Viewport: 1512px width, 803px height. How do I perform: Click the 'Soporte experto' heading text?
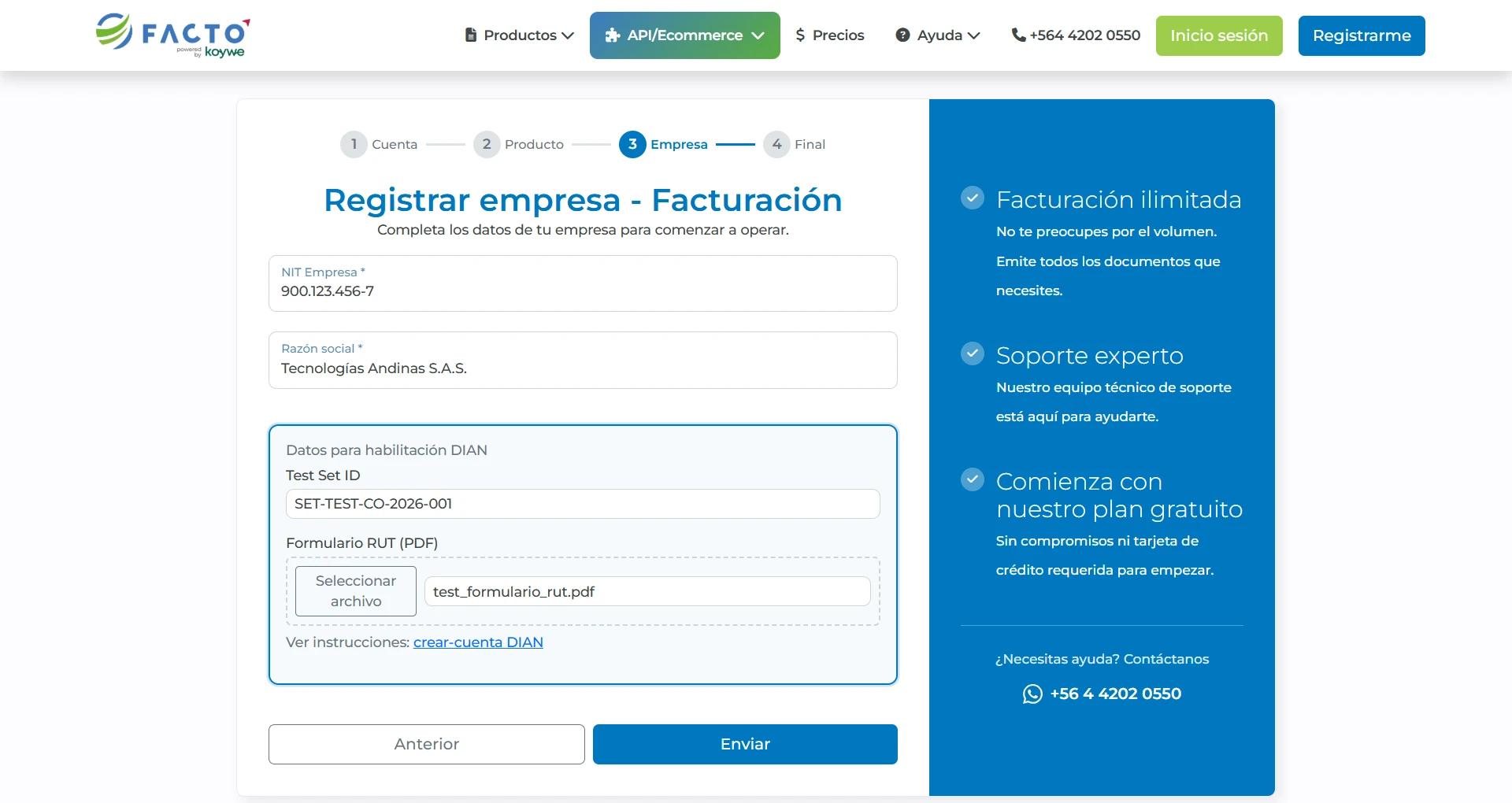point(1089,355)
